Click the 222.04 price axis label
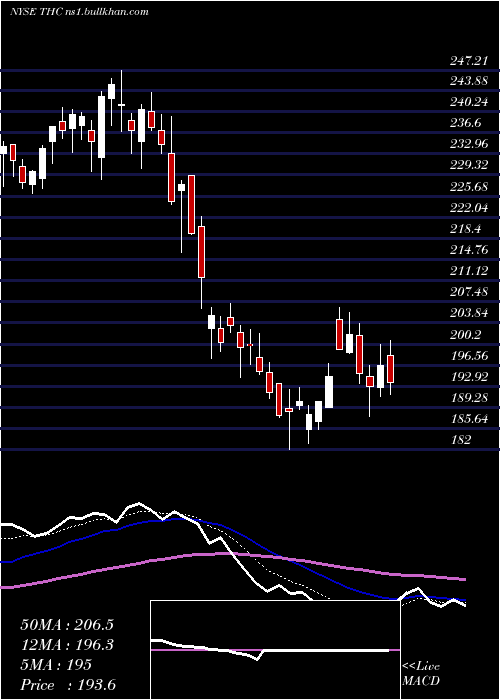 [x=469, y=208]
